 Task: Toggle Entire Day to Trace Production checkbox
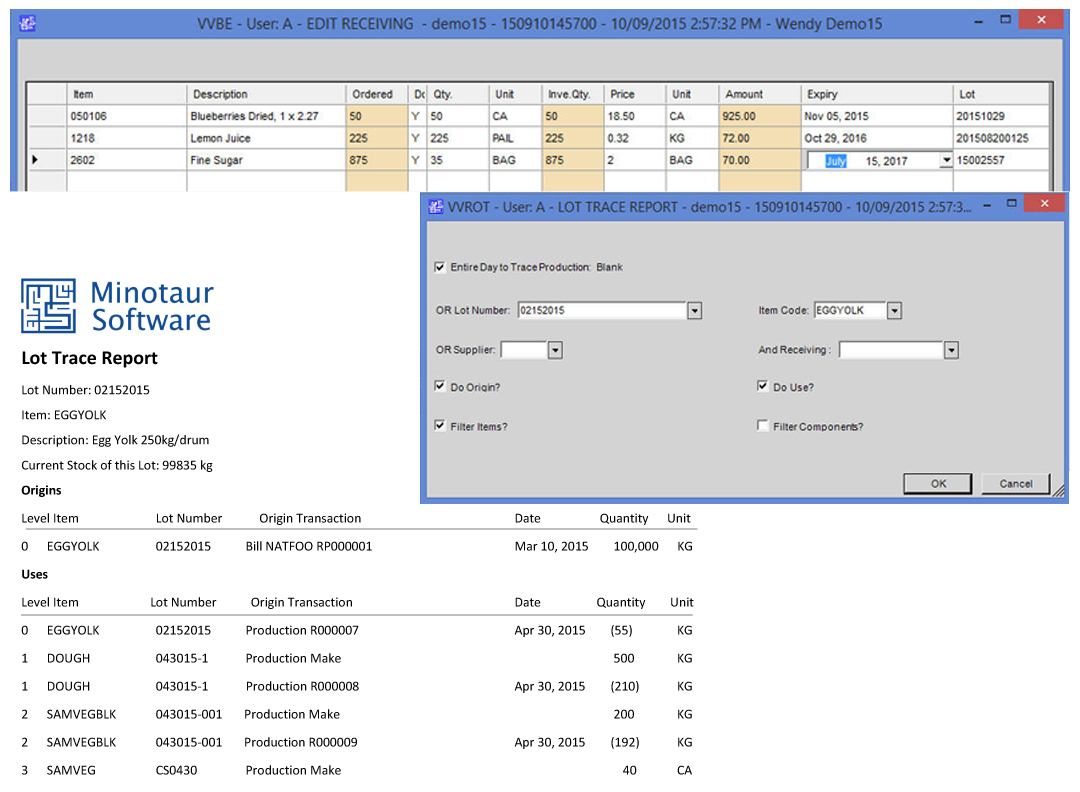[441, 268]
